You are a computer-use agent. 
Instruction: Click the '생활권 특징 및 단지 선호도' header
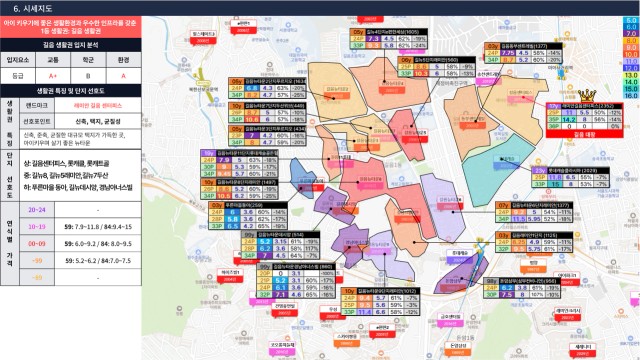(71, 91)
